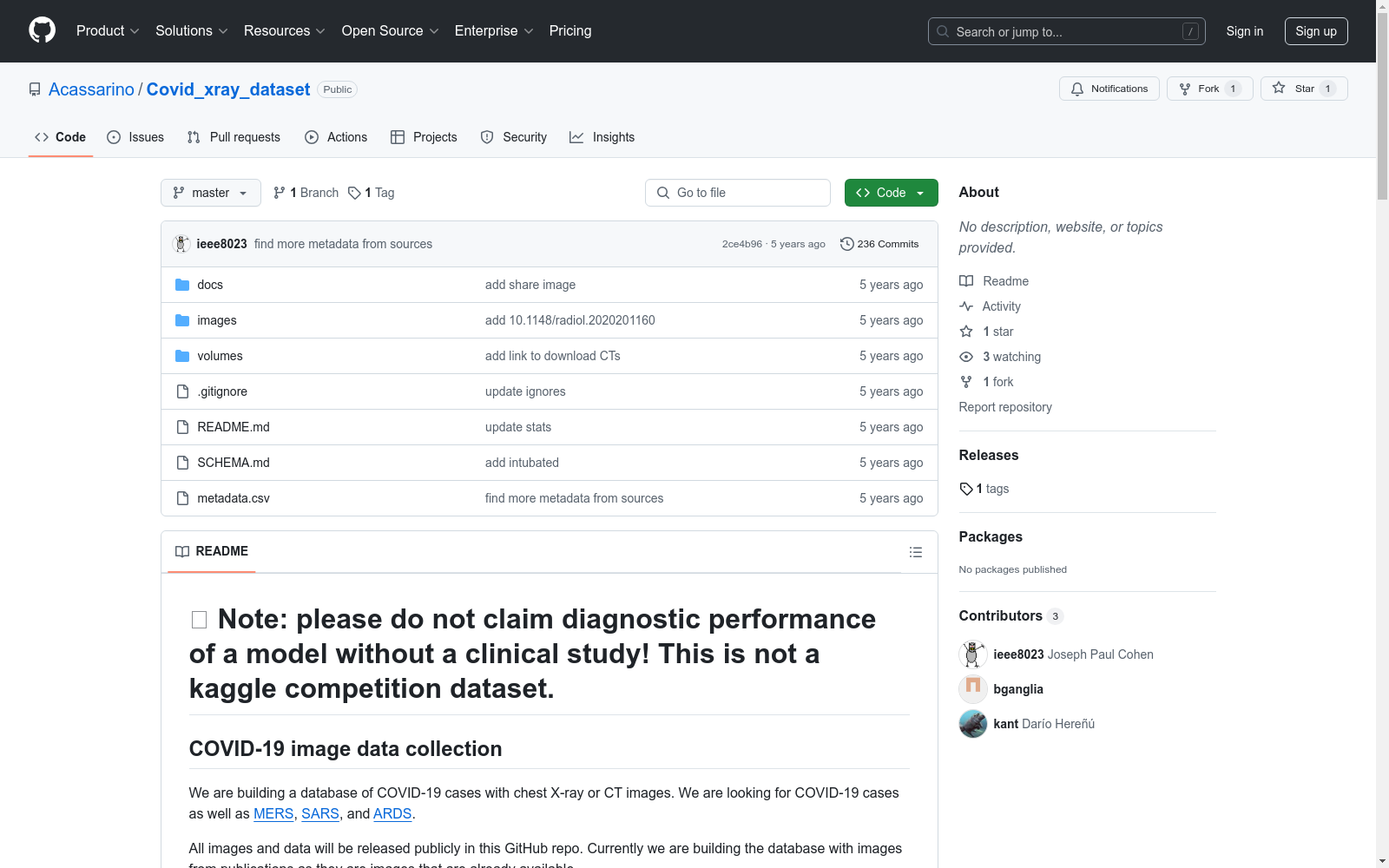Click the volumes folder icon
The width and height of the screenshot is (1389, 868).
coord(182,356)
